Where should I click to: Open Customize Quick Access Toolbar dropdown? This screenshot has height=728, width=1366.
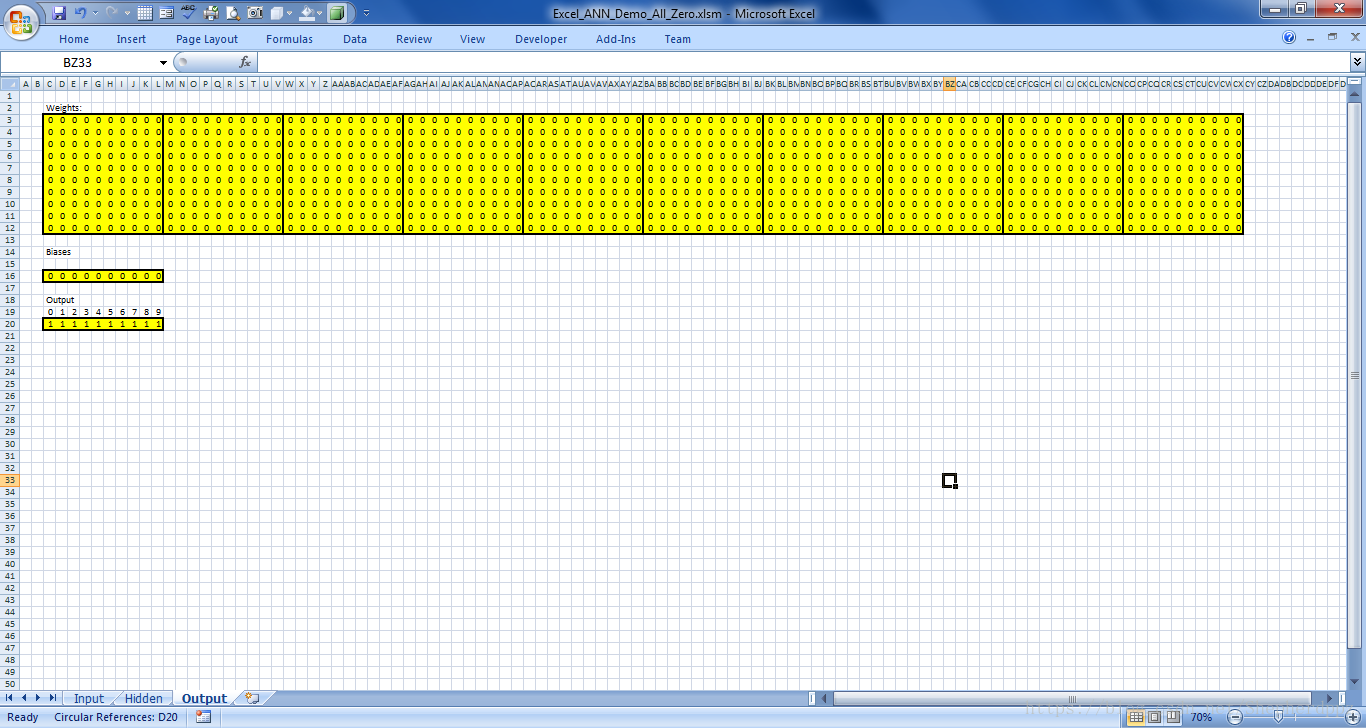coord(366,13)
